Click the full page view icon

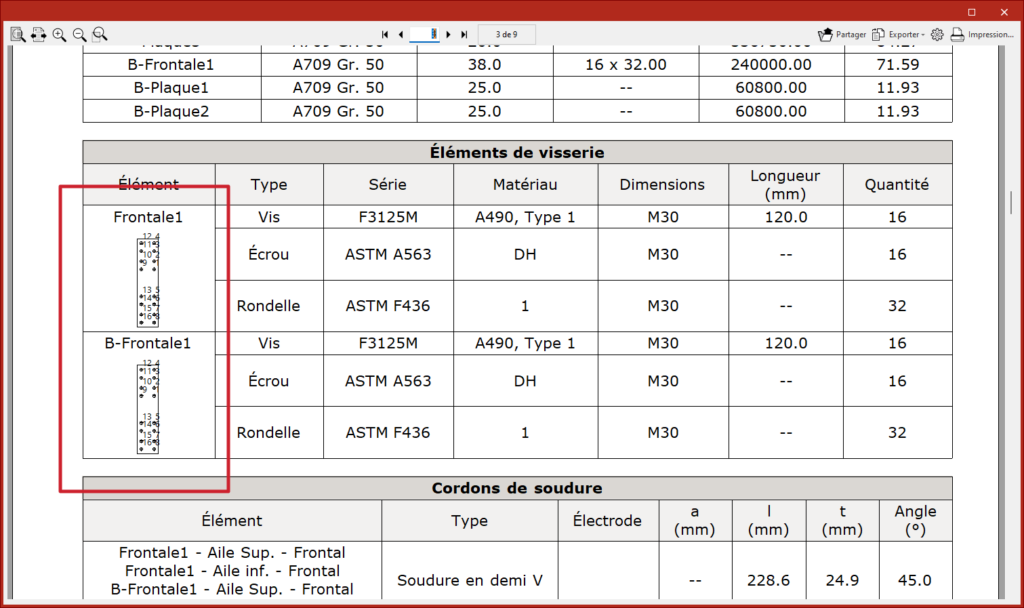point(18,35)
